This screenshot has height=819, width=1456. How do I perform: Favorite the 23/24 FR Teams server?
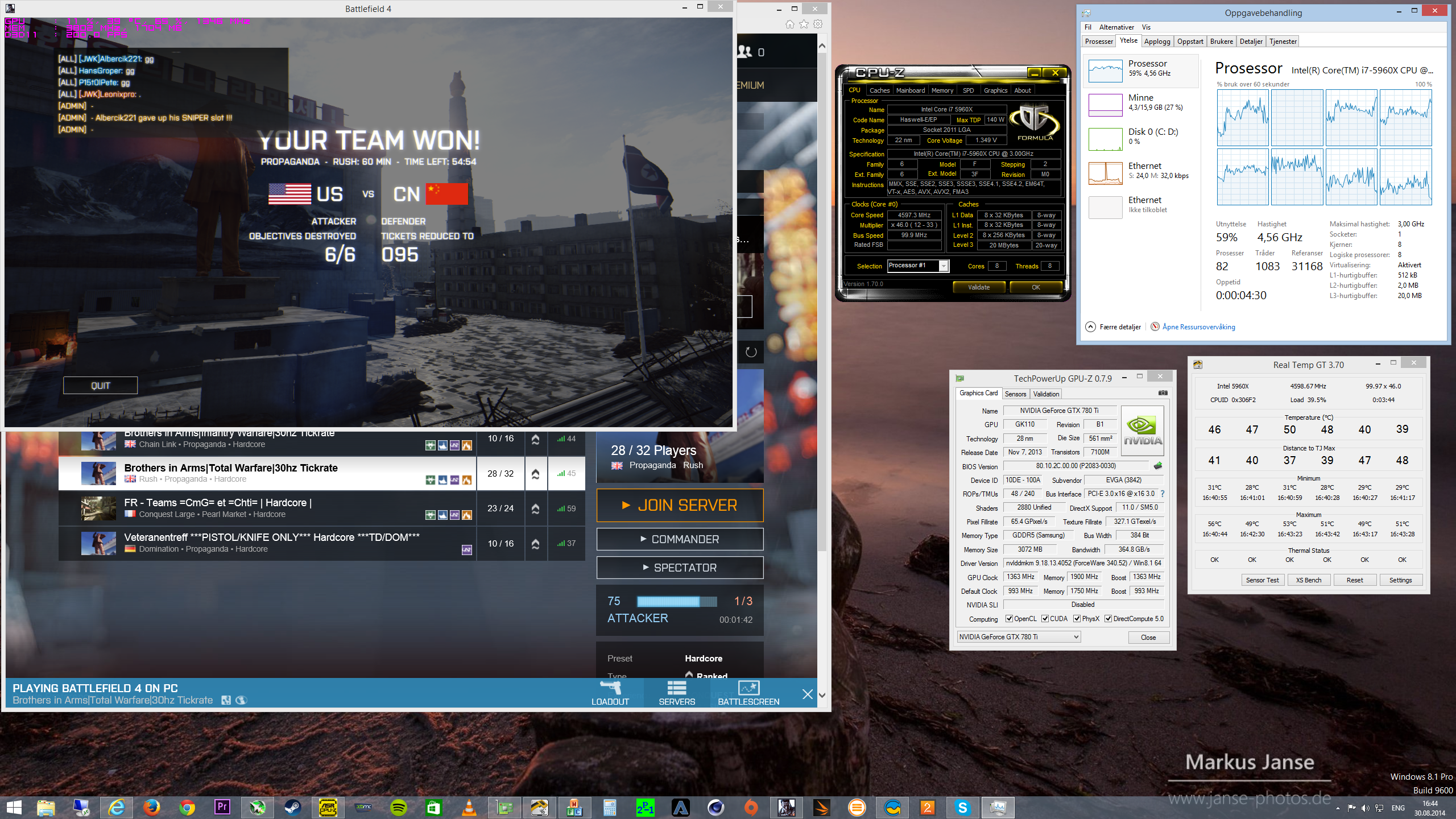coord(535,509)
